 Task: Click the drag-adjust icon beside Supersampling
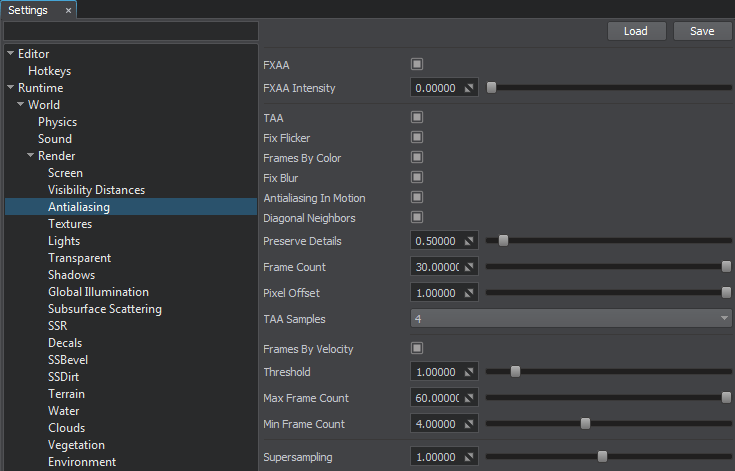[x=470, y=457]
